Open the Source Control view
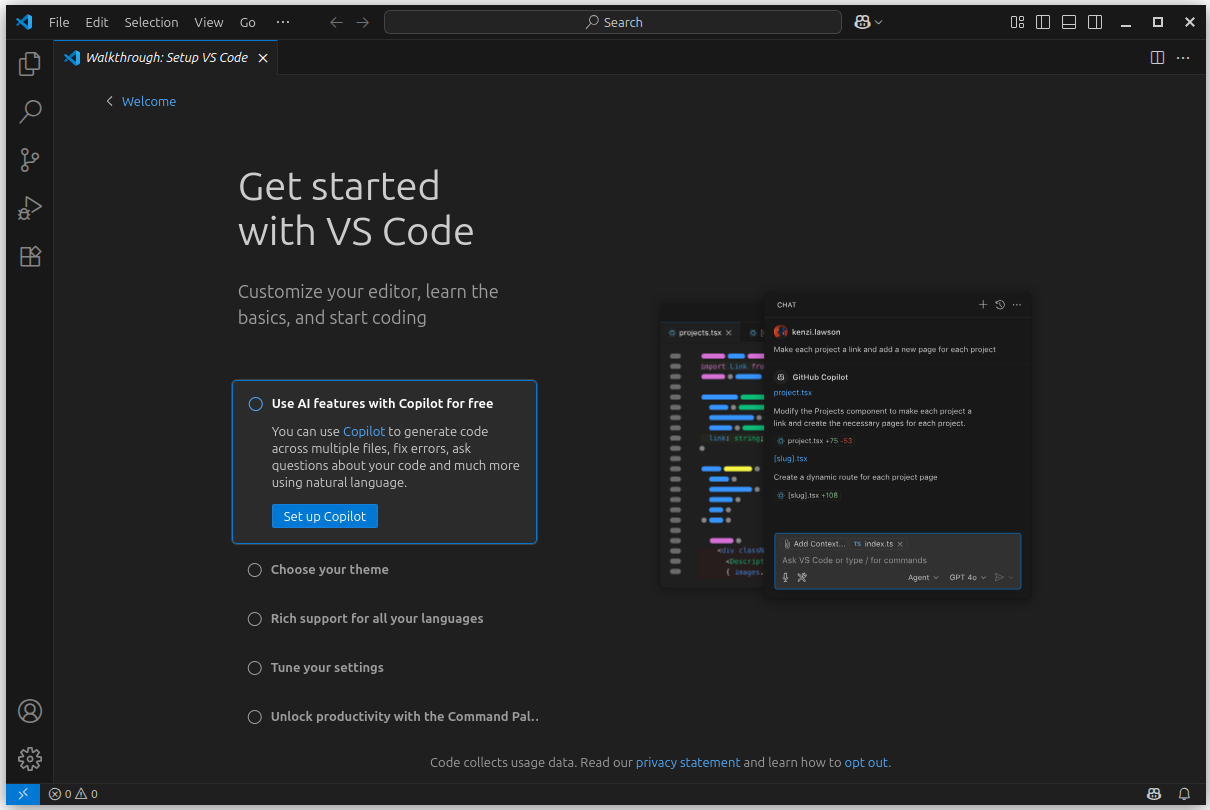Viewport: 1210px width, 810px height. coord(30,159)
